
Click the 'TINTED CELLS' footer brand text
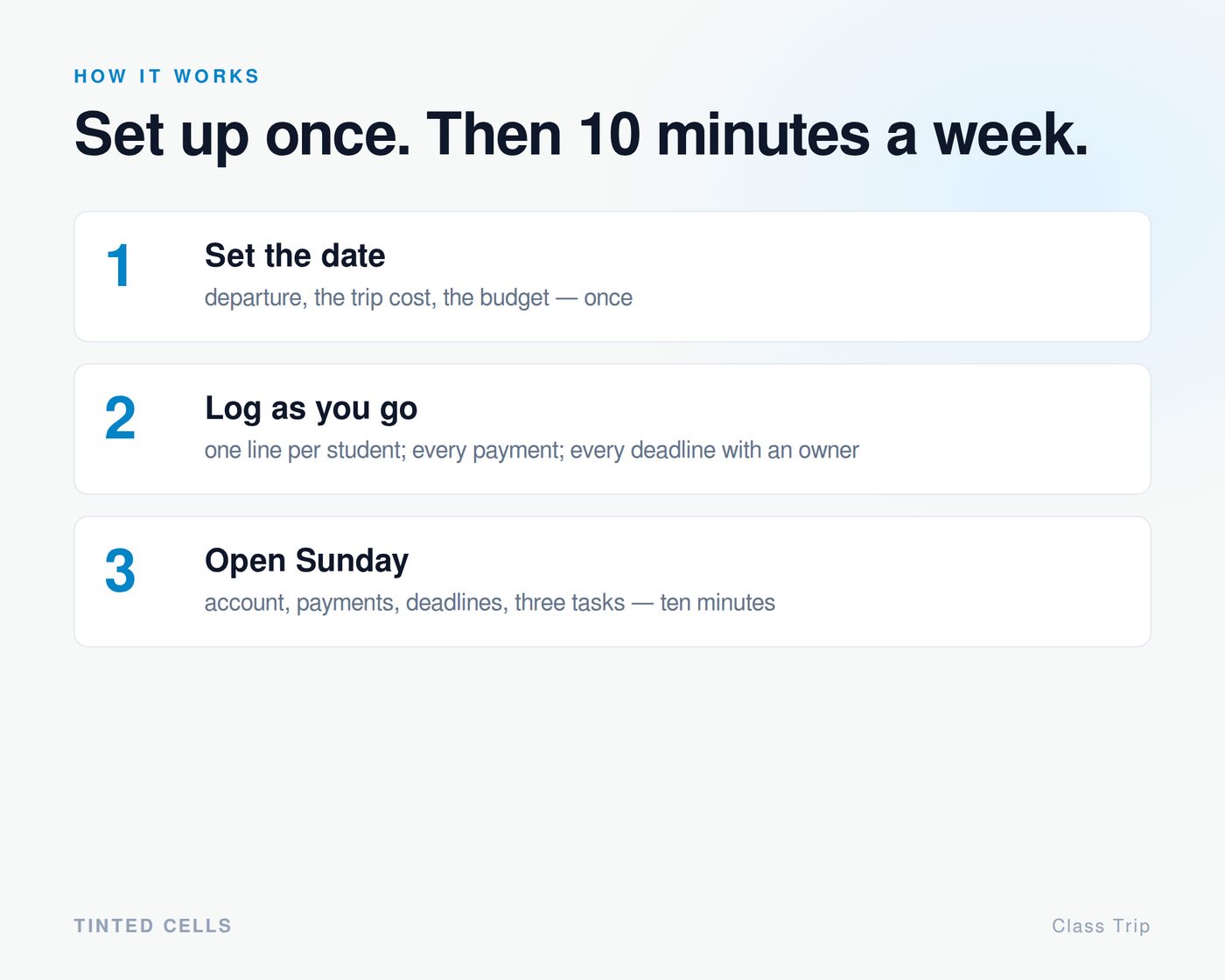coord(152,926)
